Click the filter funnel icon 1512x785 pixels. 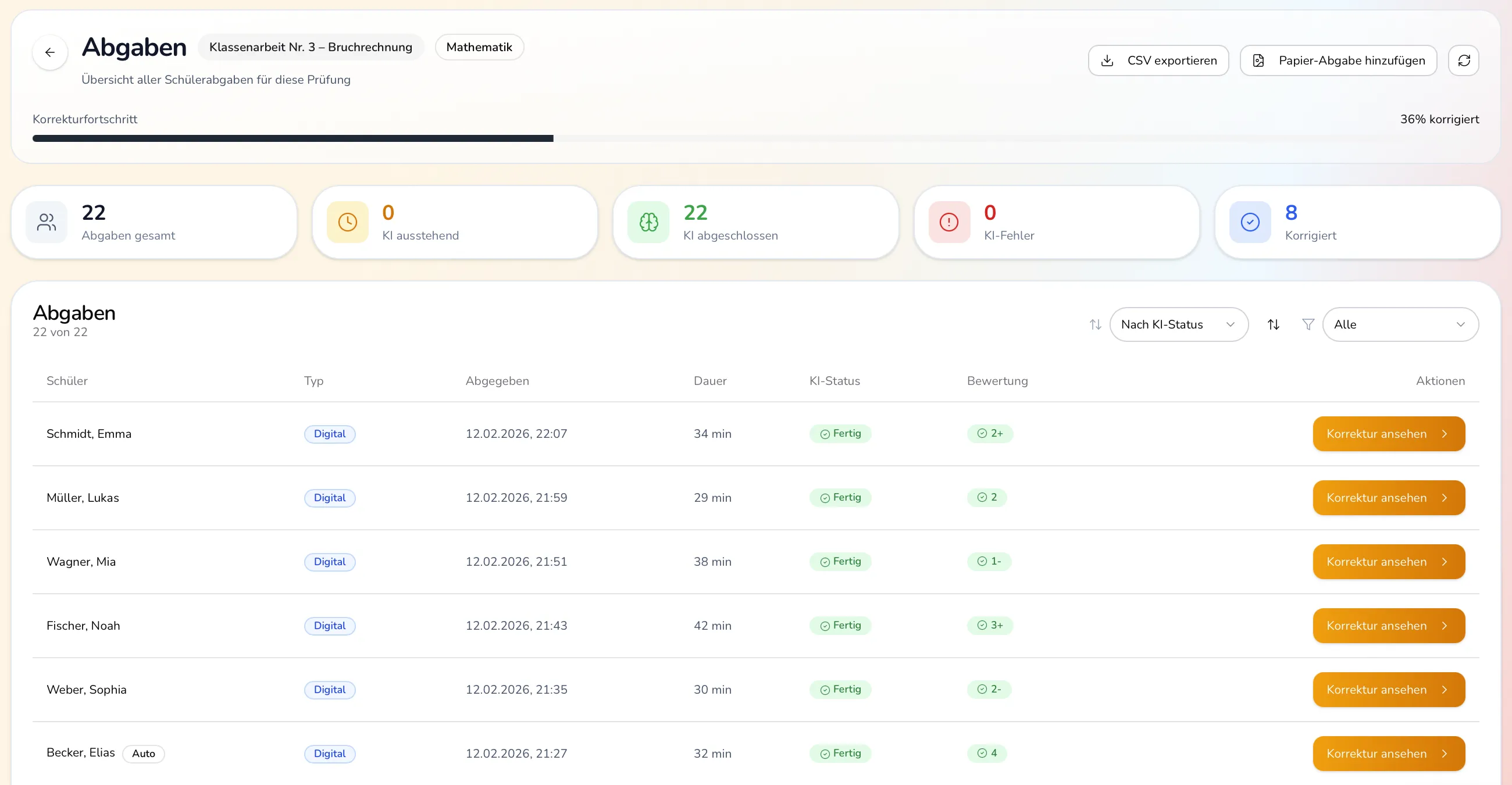[1308, 324]
